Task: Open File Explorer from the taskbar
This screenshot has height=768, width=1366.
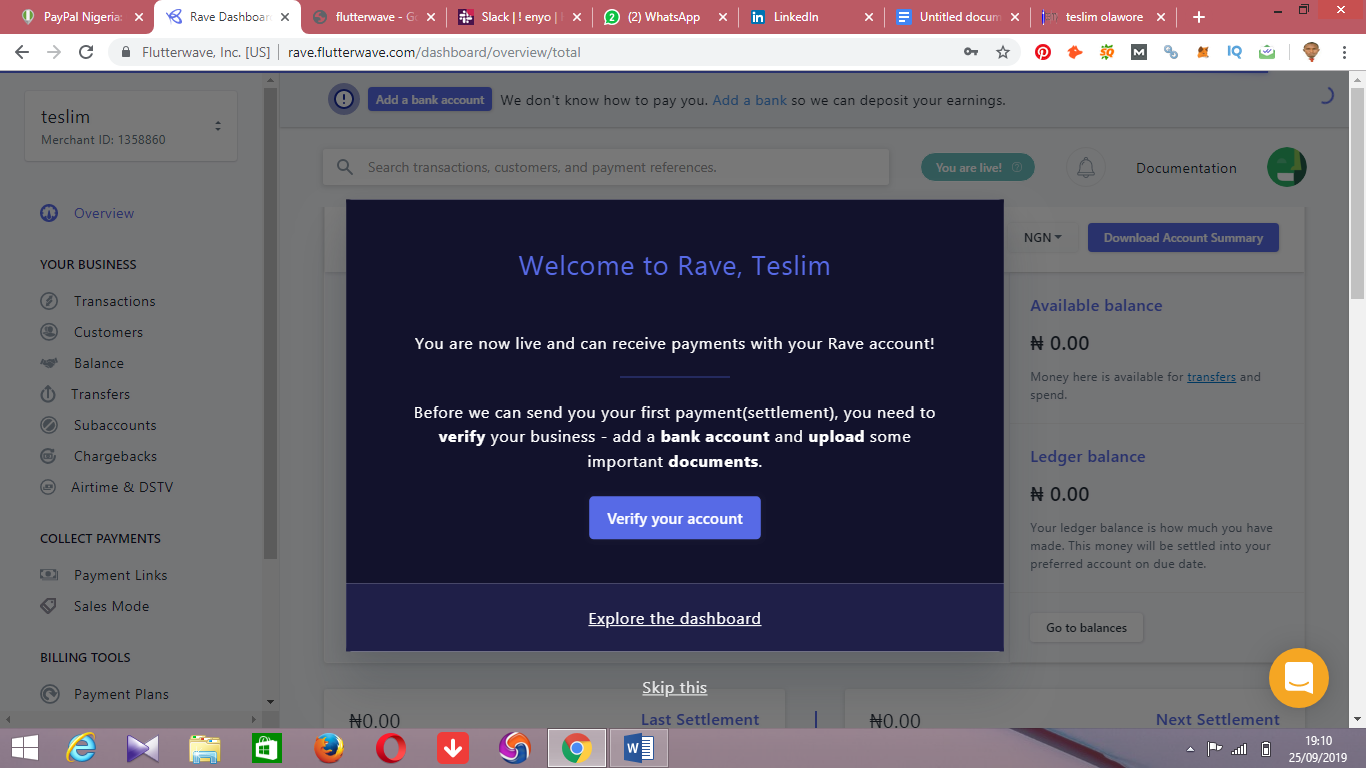Action: [204, 748]
